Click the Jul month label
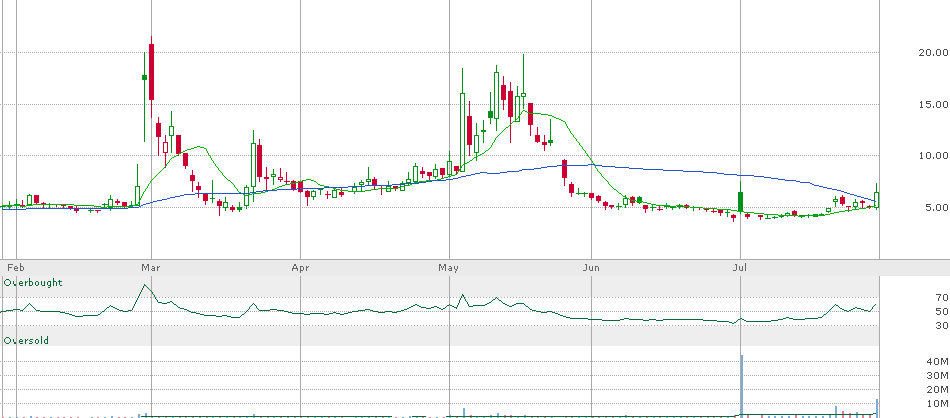 pyautogui.click(x=739, y=268)
